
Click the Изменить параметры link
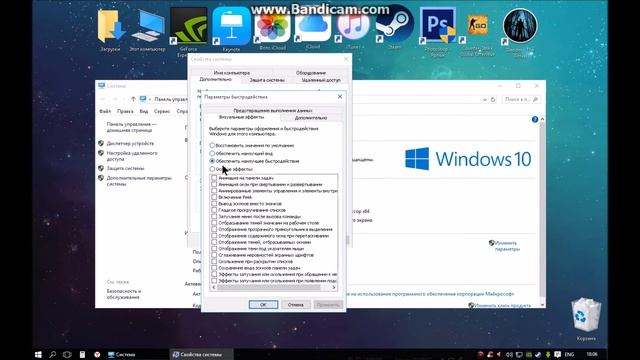click(507, 246)
